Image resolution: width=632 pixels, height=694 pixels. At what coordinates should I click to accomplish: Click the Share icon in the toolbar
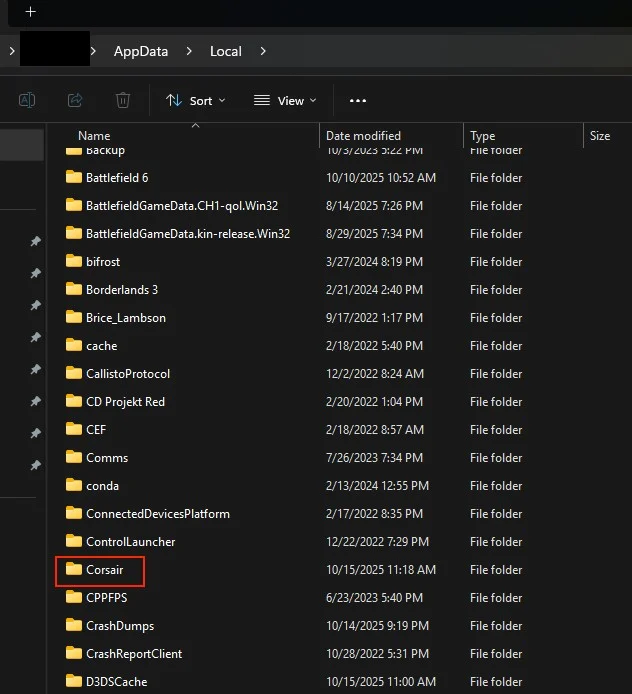point(75,100)
